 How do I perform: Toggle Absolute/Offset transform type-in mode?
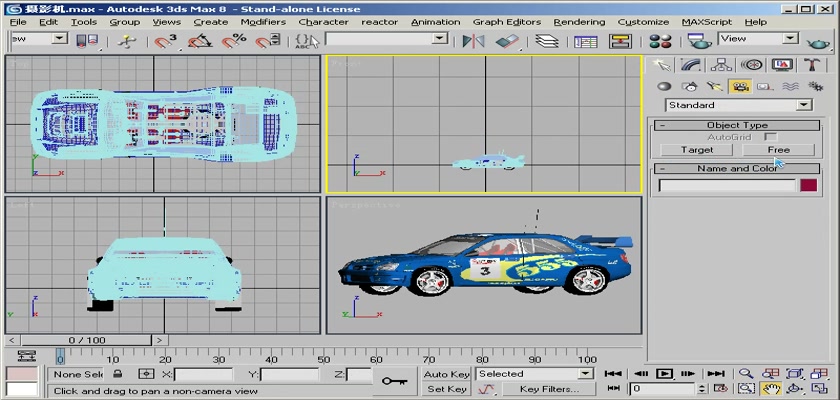pos(146,374)
